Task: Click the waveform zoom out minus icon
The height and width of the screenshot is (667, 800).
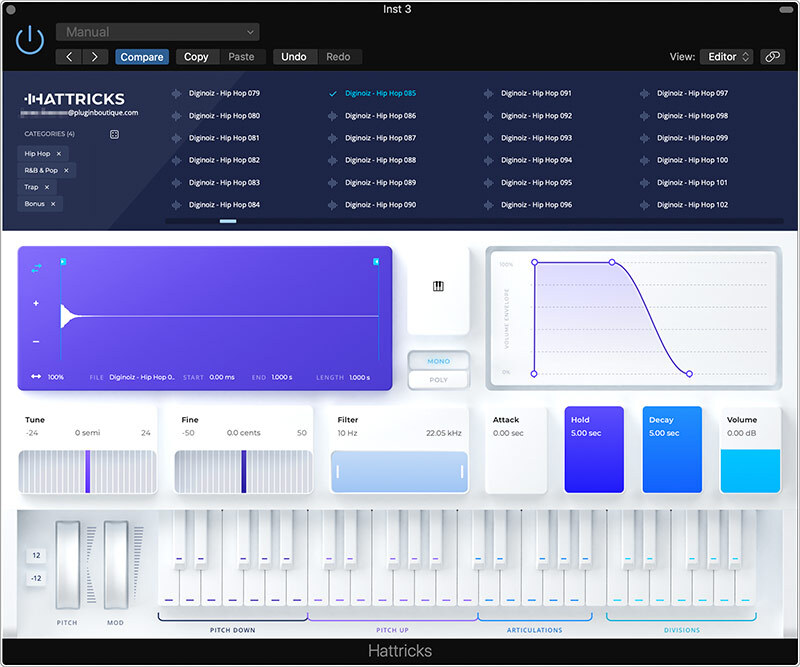Action: coord(36,341)
